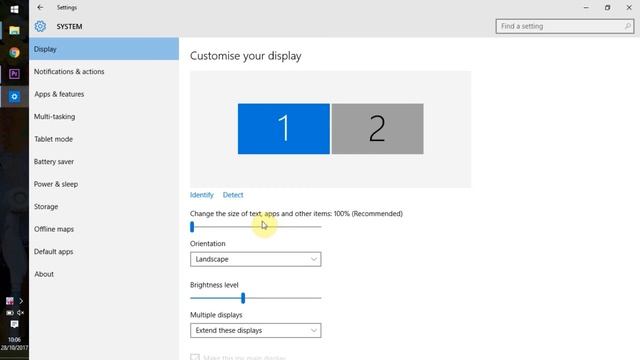Open the Multiple displays dropdown

pos(256,330)
